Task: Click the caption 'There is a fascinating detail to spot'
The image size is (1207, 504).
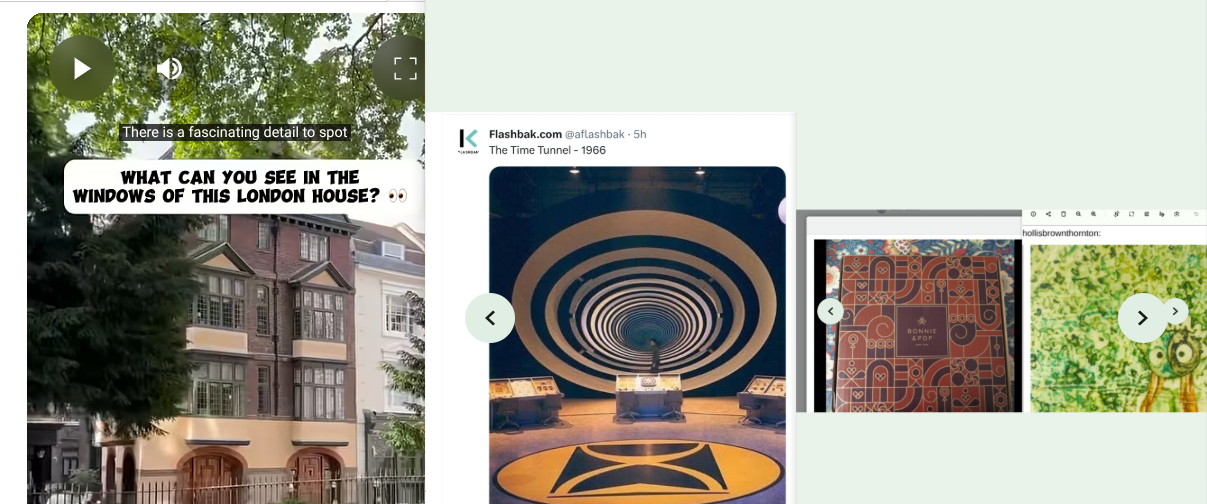Action: pyautogui.click(x=236, y=132)
